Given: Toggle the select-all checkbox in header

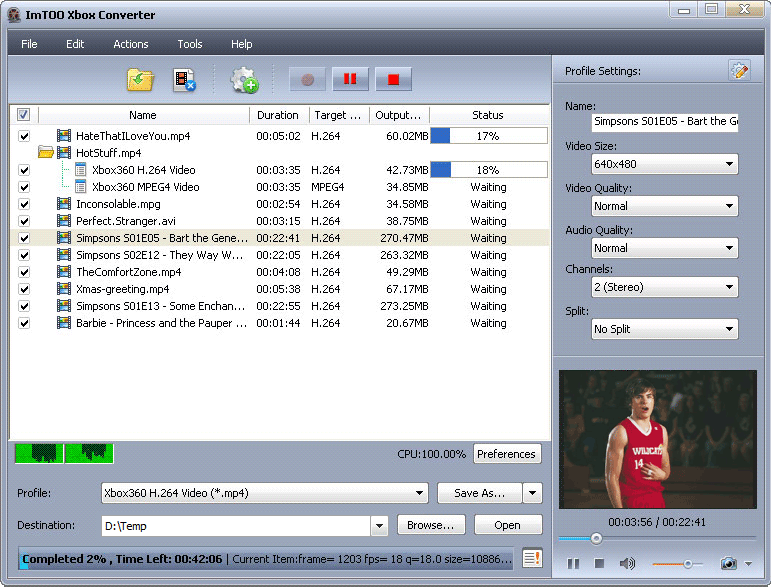Looking at the screenshot, I should click(x=23, y=115).
